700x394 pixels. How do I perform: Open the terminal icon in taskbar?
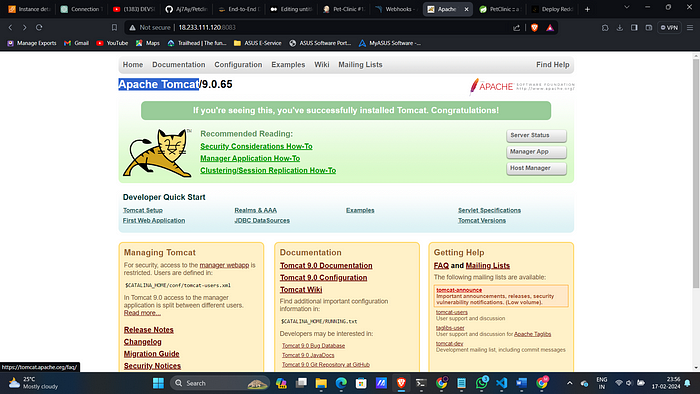[x=421, y=383]
